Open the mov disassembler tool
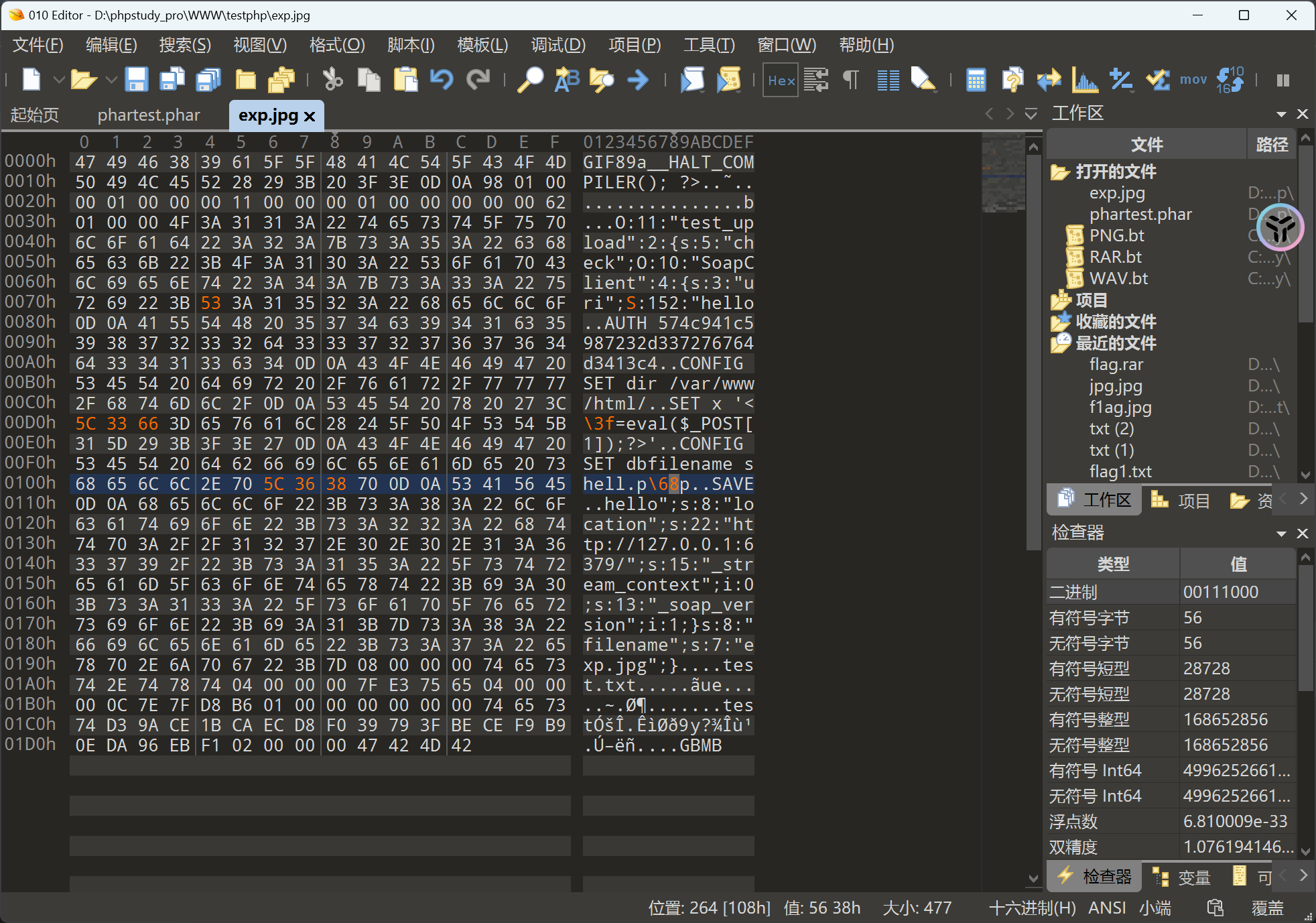The width and height of the screenshot is (1316, 923). 1193,80
